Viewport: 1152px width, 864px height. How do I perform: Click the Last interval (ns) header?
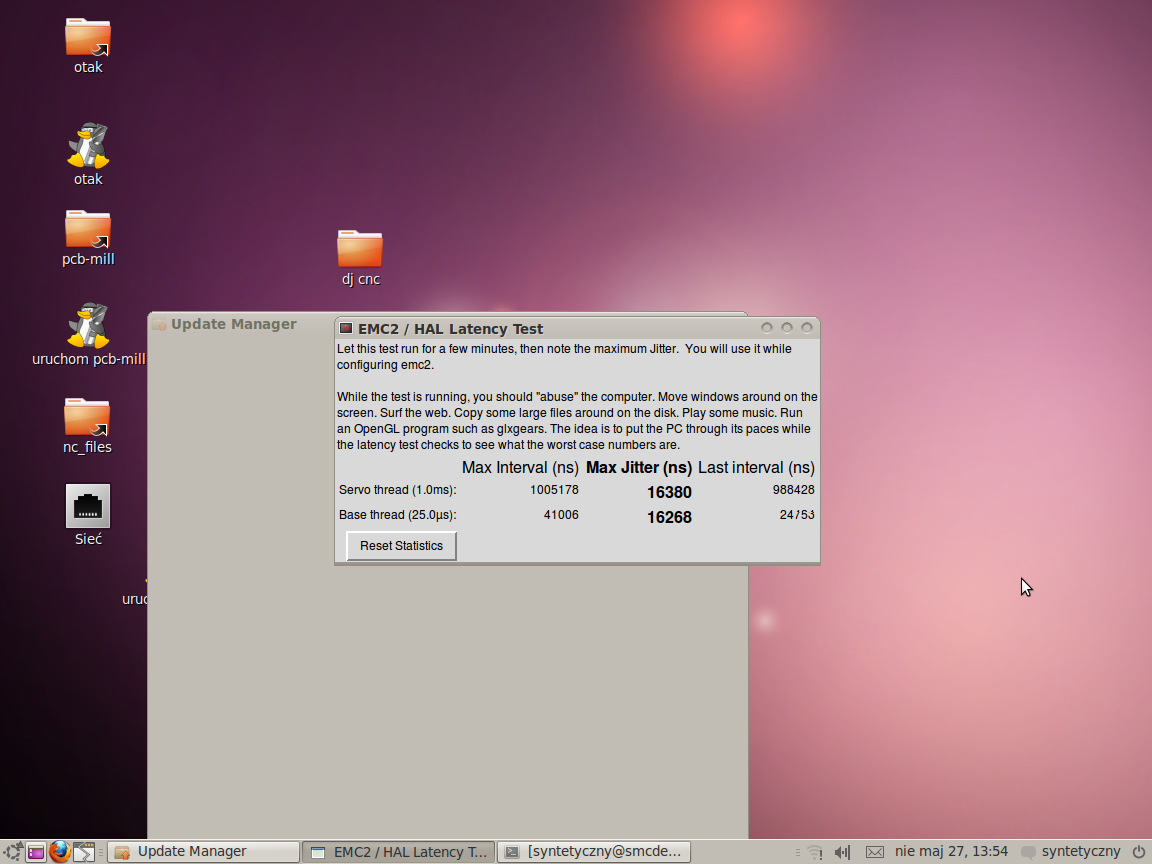[x=756, y=468]
